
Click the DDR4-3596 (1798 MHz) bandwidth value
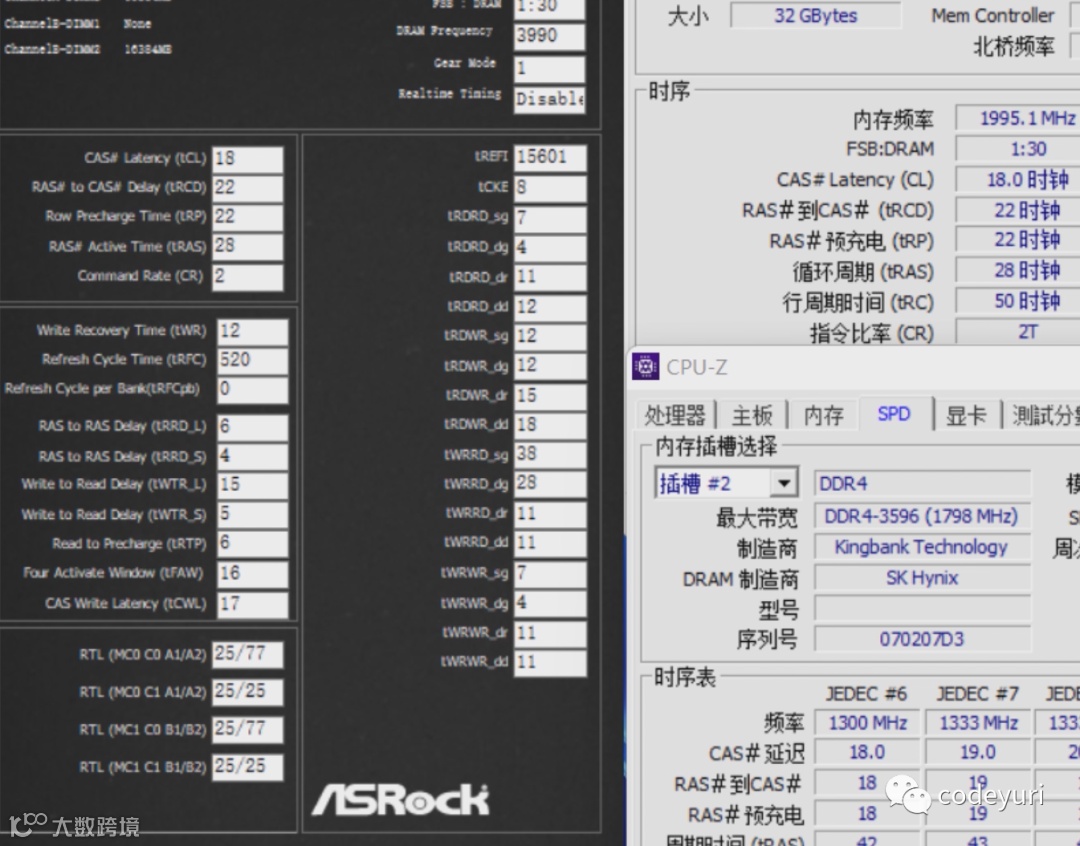tap(922, 516)
